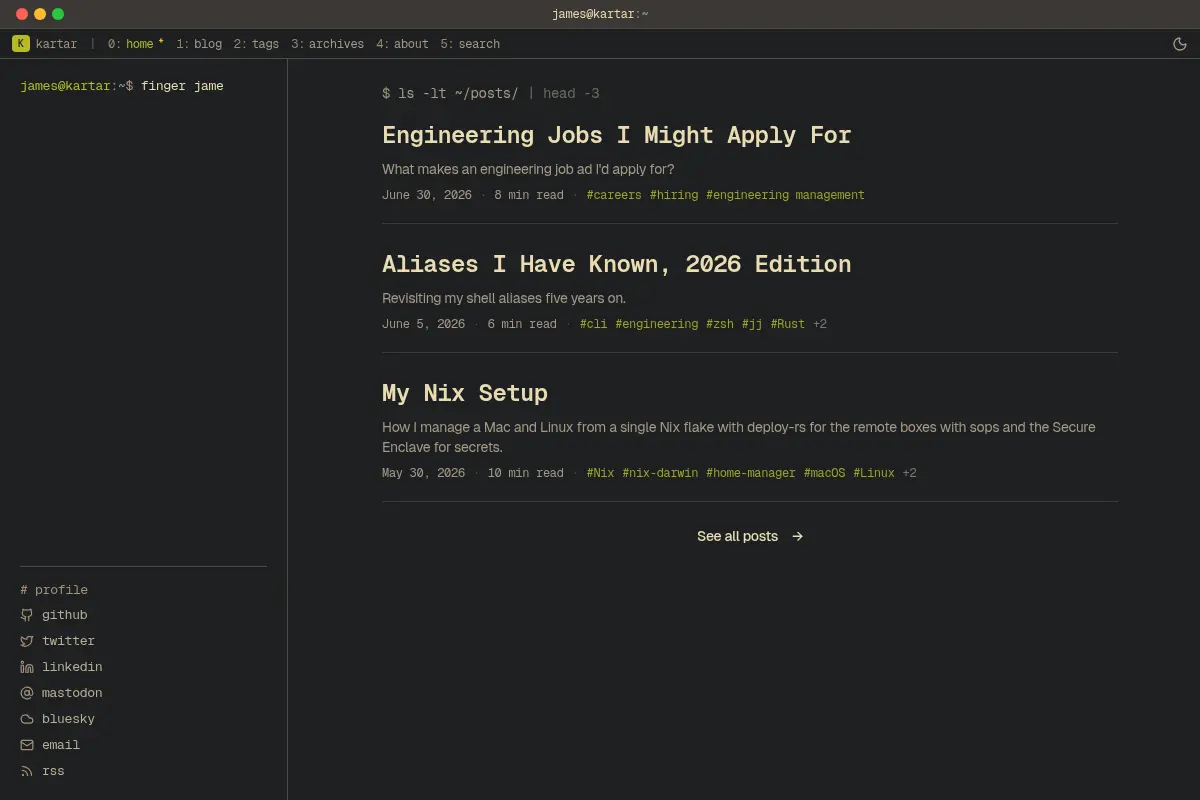Click the email envelope icon
1200x800 pixels.
tap(27, 745)
